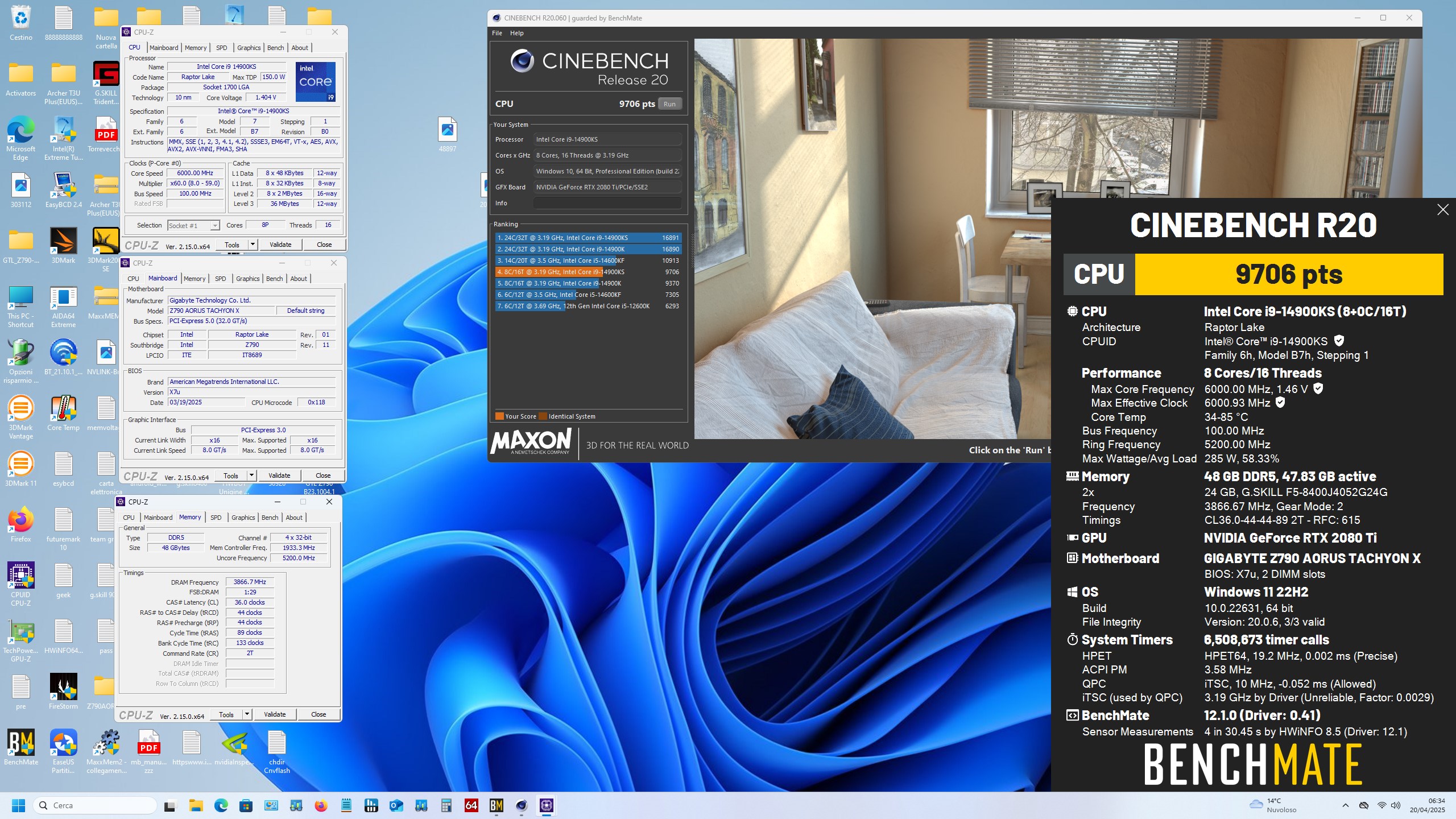Click BenchMate BM taskbar icon
The height and width of the screenshot is (819, 1456).
point(497,805)
